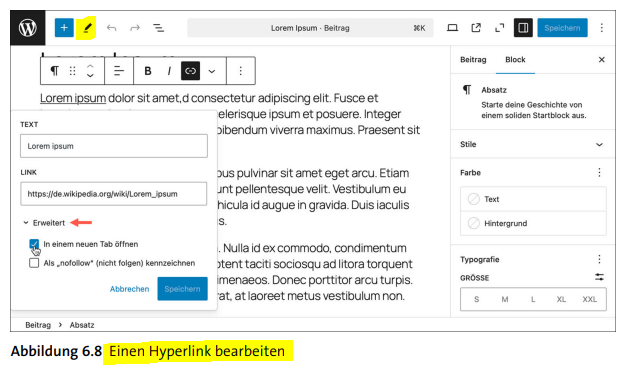Open Farbe options three-dot menu
The width and height of the screenshot is (625, 369).
click(599, 173)
